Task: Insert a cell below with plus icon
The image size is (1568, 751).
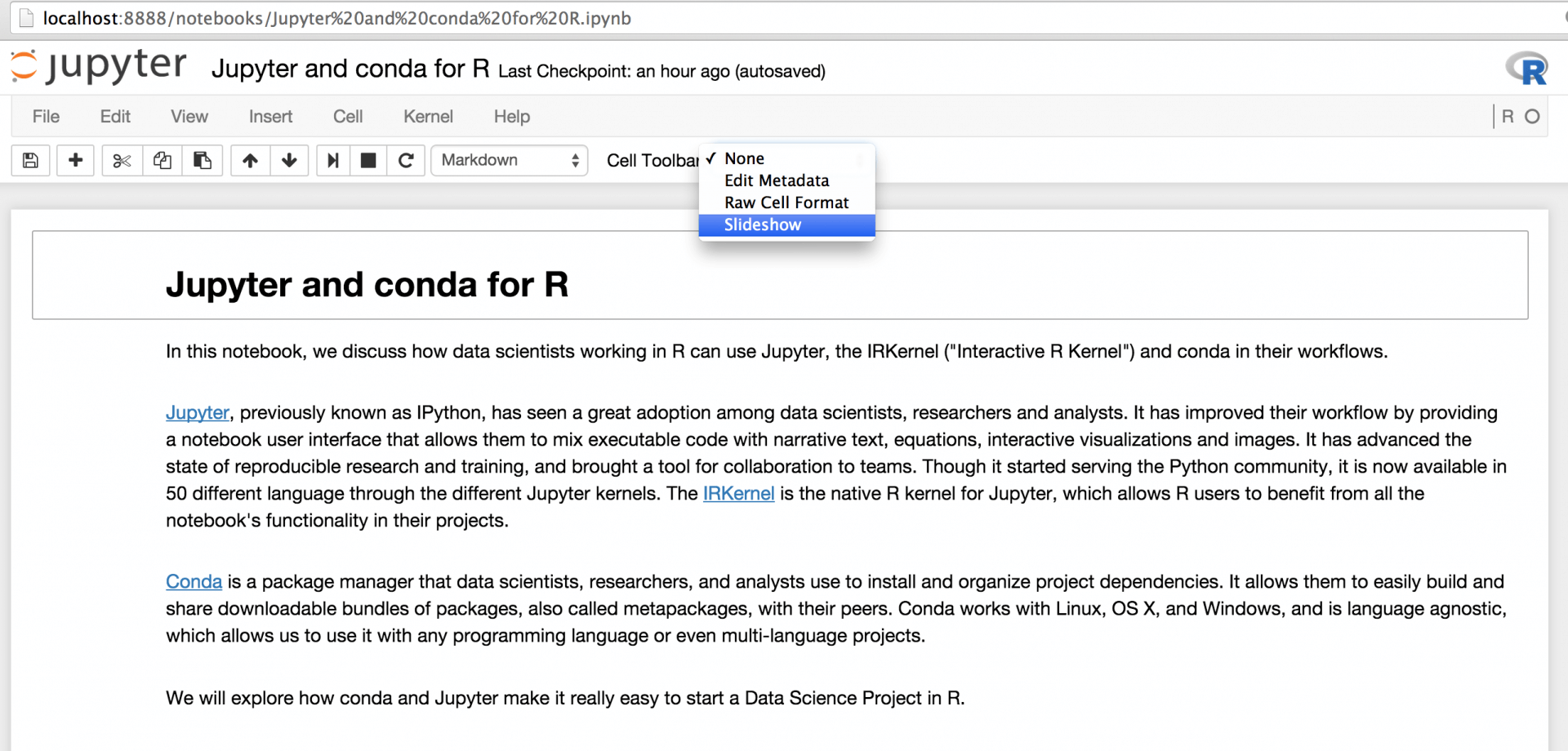Action: tap(75, 161)
